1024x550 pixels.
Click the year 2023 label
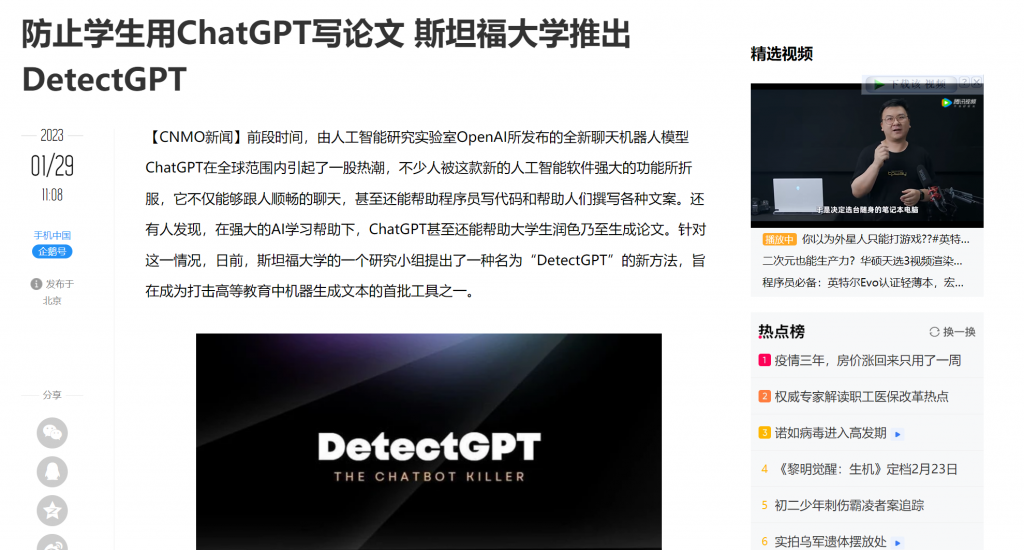pos(52,135)
